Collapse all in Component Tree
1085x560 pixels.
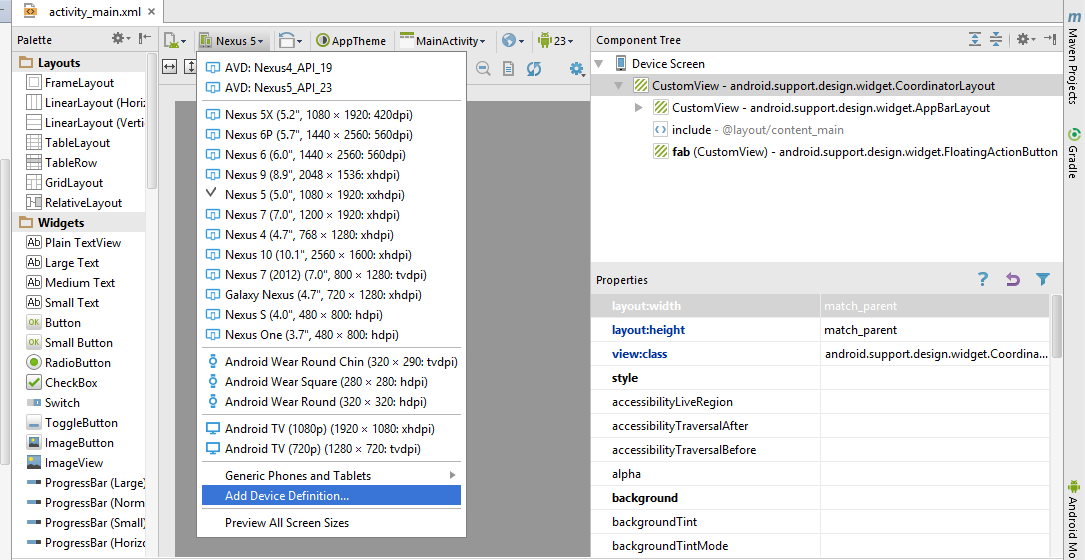(996, 39)
